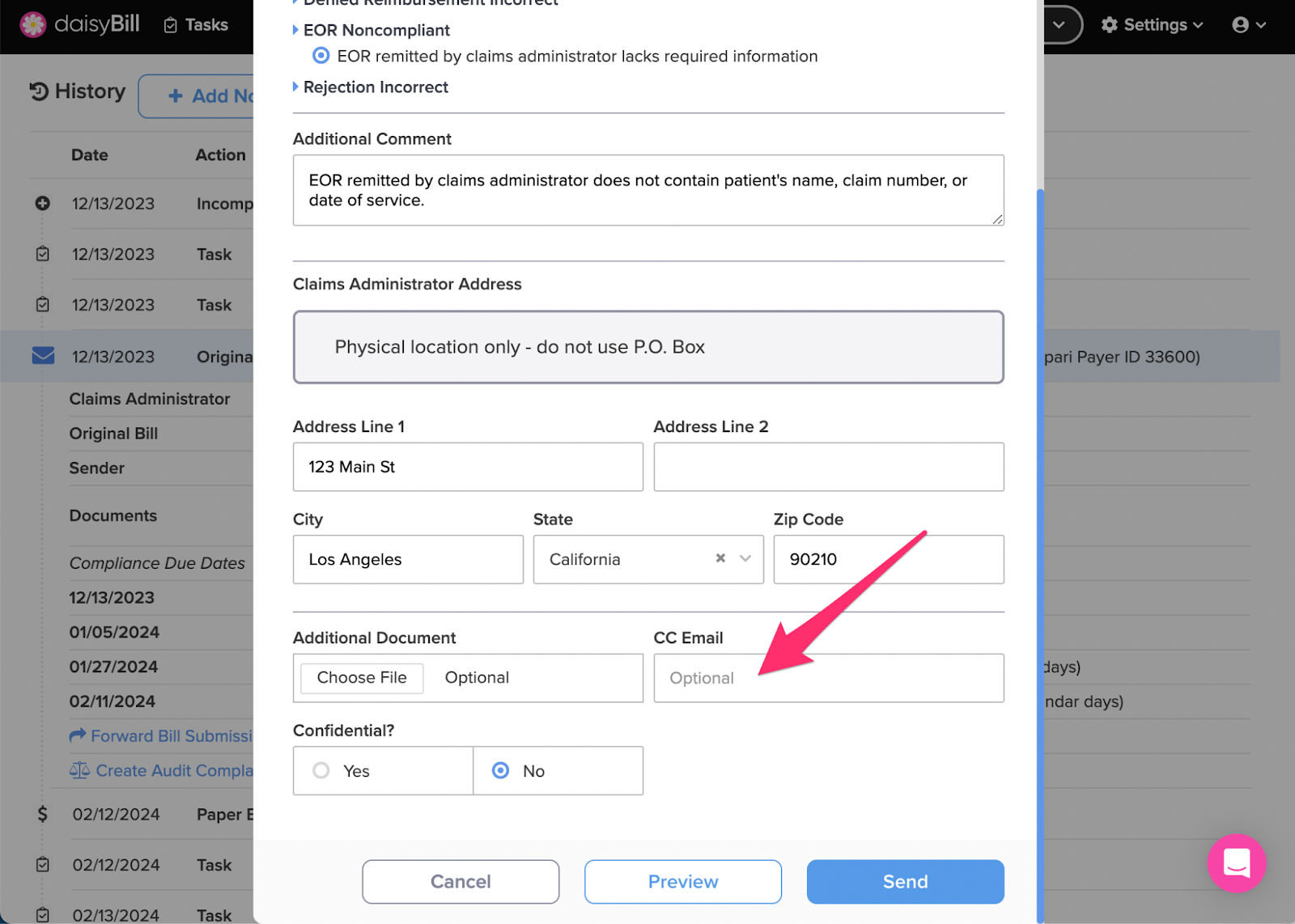Open the pink chat support bubble

pos(1236,863)
